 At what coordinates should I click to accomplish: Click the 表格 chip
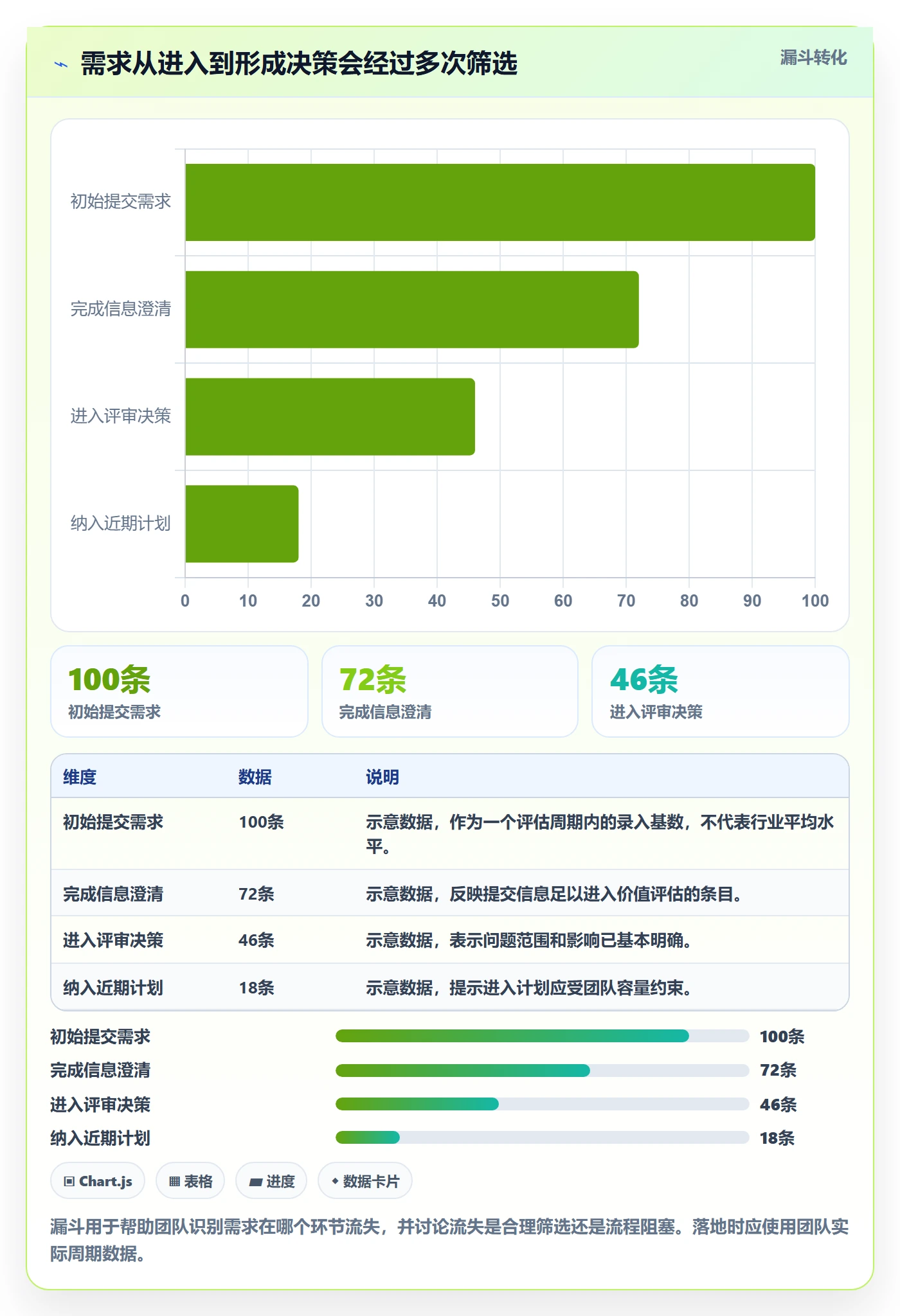[190, 1181]
